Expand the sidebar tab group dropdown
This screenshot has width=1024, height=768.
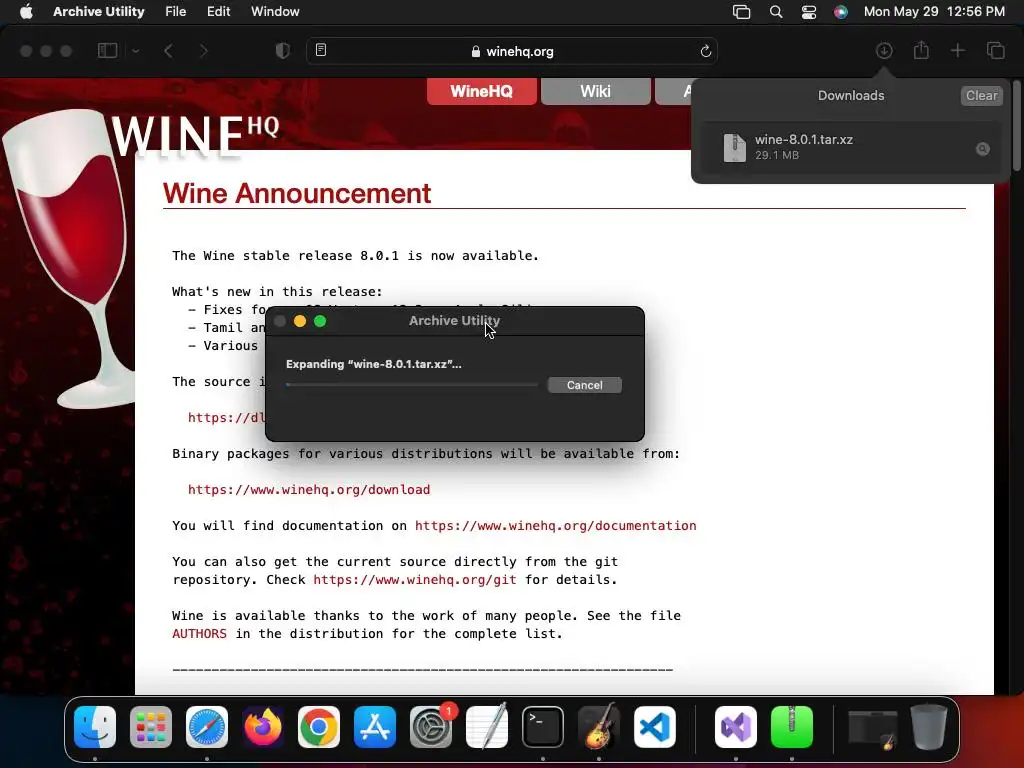click(x=135, y=51)
